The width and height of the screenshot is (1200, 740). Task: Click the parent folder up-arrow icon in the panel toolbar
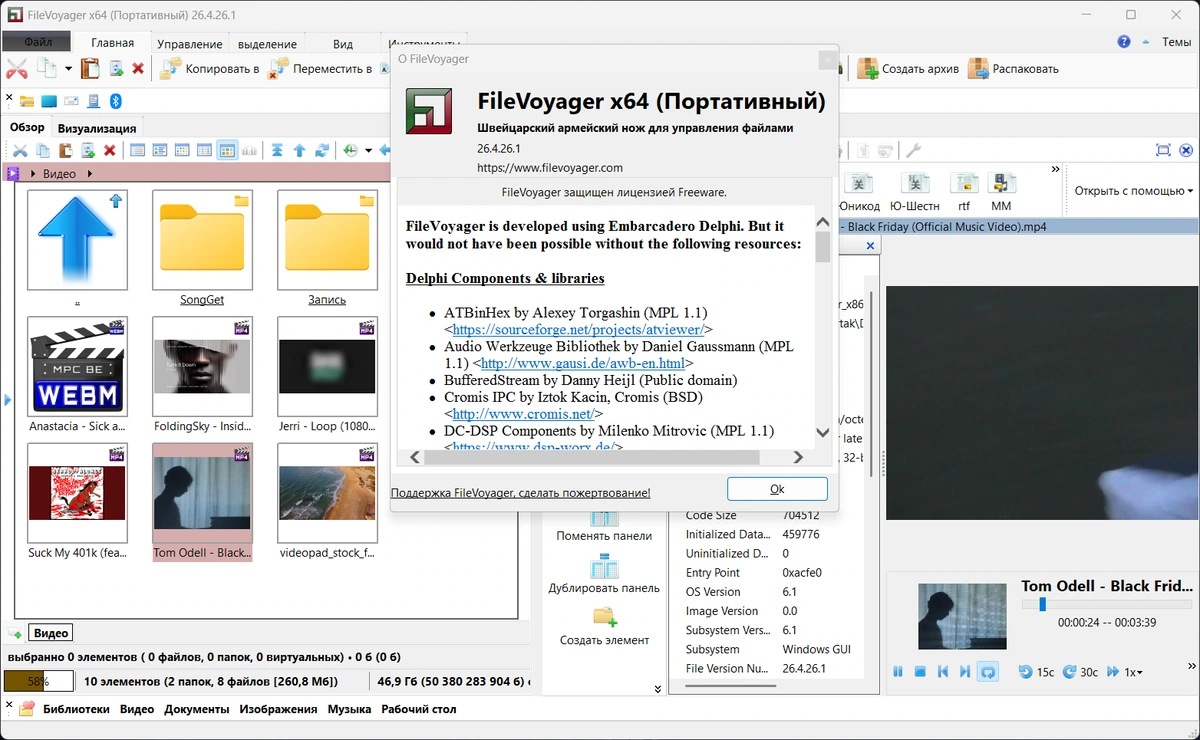[299, 150]
